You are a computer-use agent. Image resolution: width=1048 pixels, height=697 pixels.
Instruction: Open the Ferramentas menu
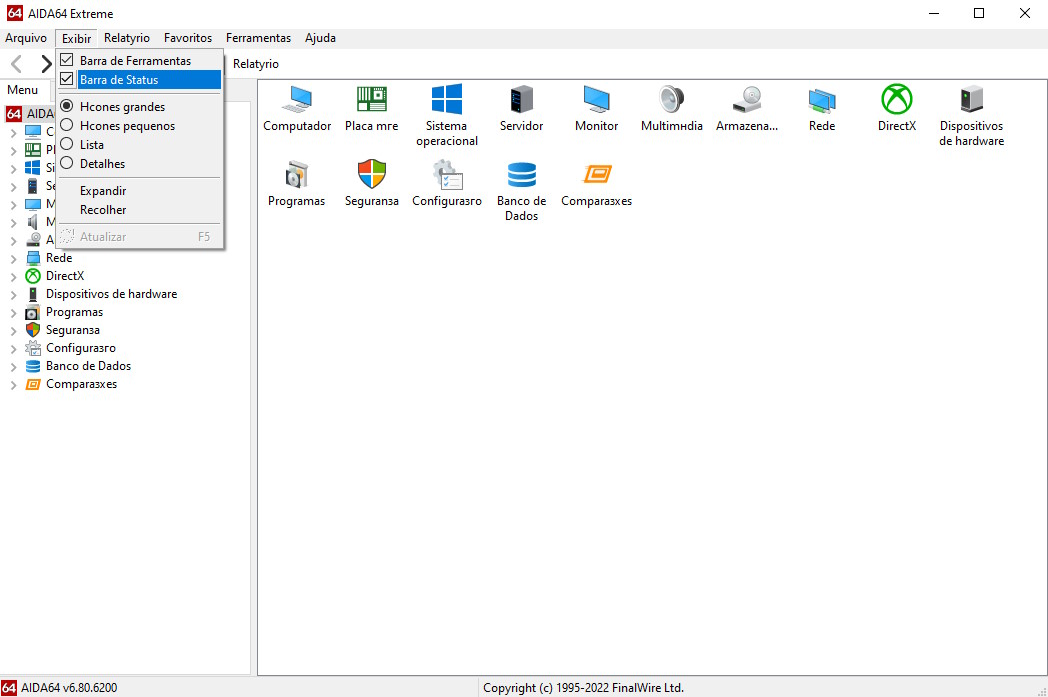[x=259, y=38]
